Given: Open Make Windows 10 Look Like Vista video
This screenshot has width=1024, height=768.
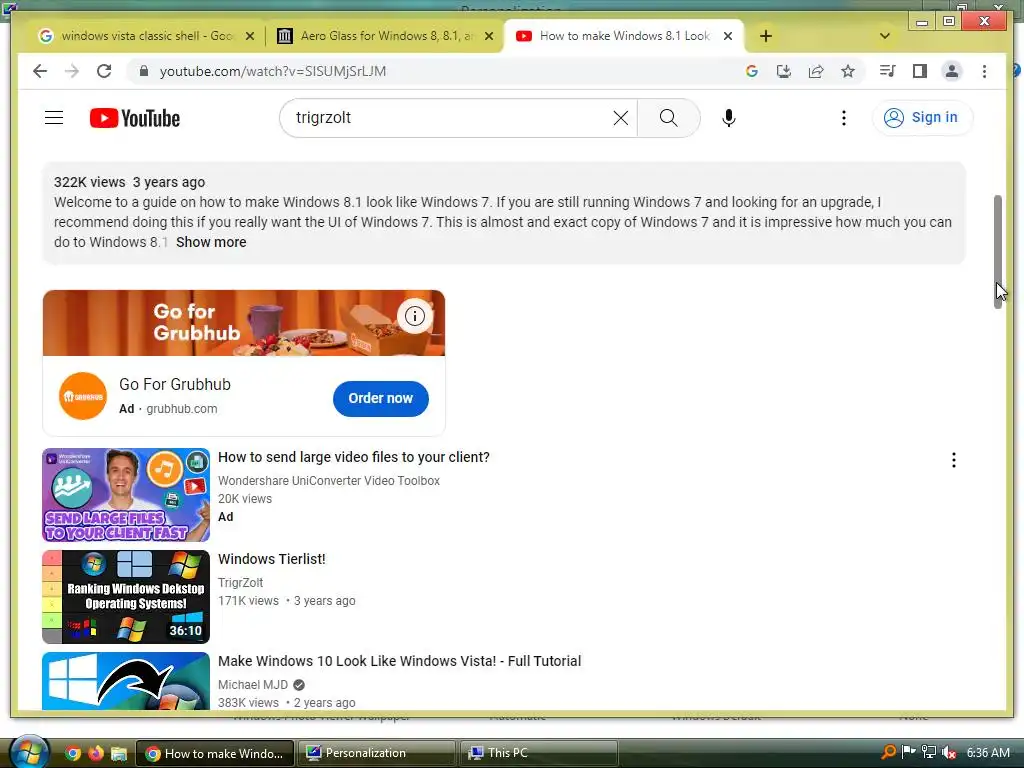Looking at the screenshot, I should pos(399,661).
